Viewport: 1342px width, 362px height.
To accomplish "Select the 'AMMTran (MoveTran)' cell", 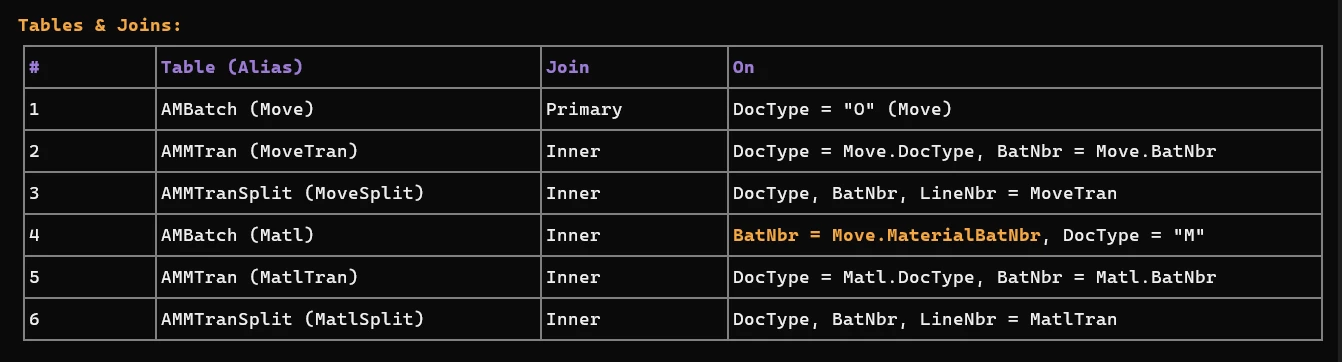I will pyautogui.click(x=348, y=151).
